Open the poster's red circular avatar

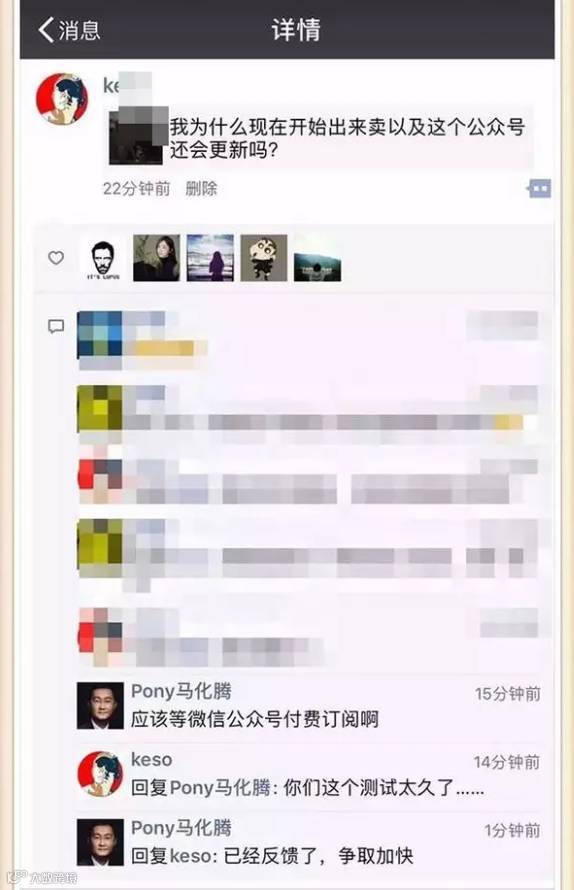pyautogui.click(x=62, y=99)
